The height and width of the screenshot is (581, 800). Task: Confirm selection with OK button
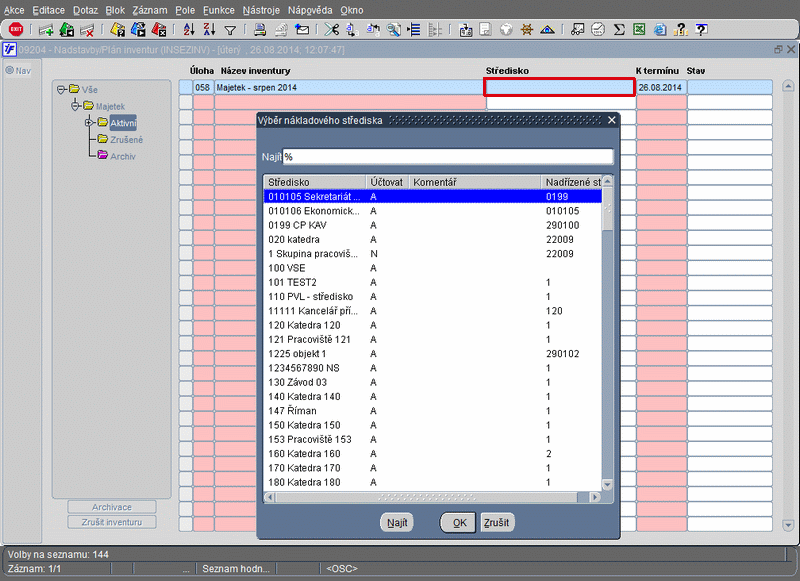point(458,522)
